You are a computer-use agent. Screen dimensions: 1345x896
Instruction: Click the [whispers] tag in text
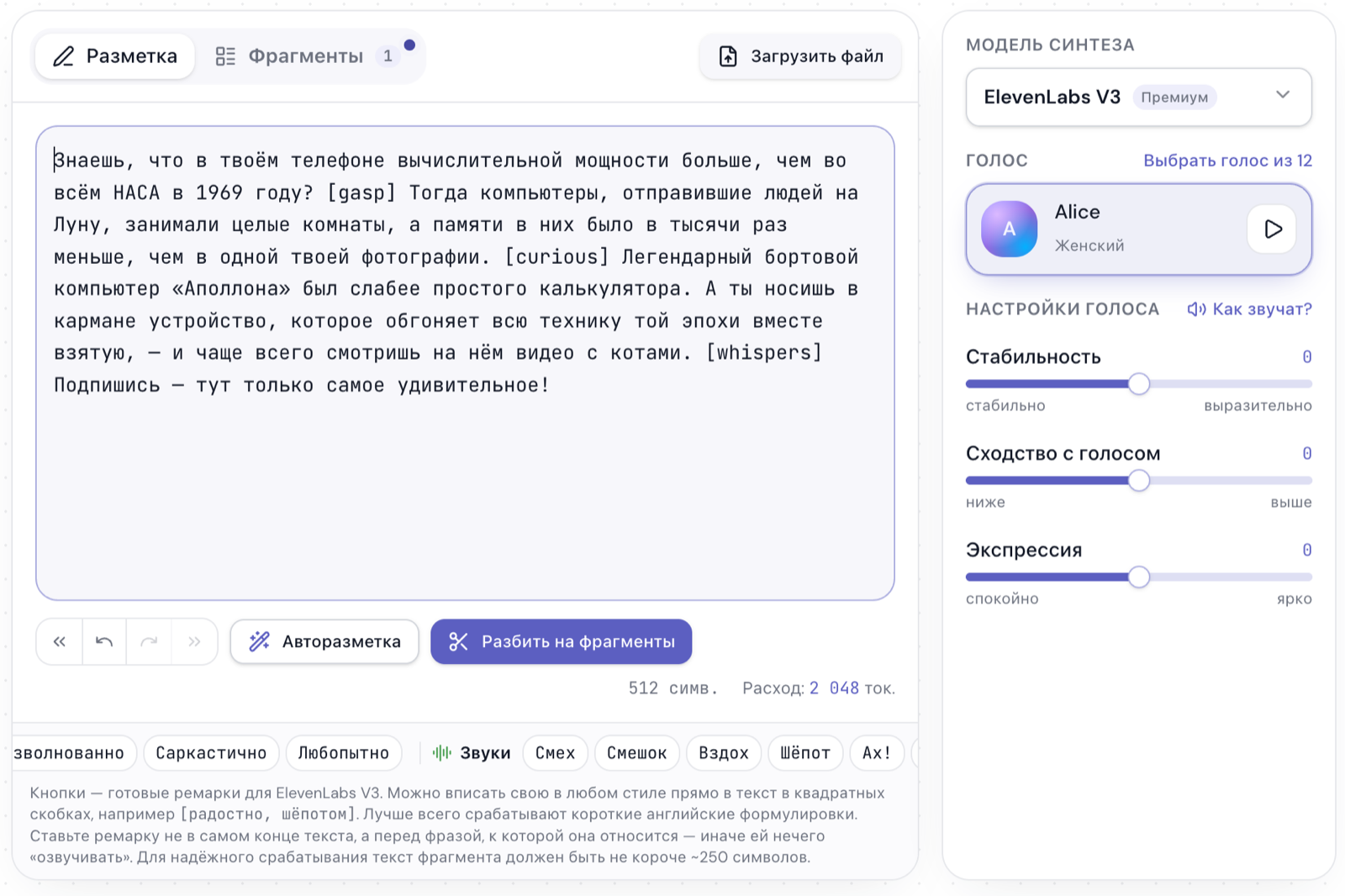click(763, 353)
